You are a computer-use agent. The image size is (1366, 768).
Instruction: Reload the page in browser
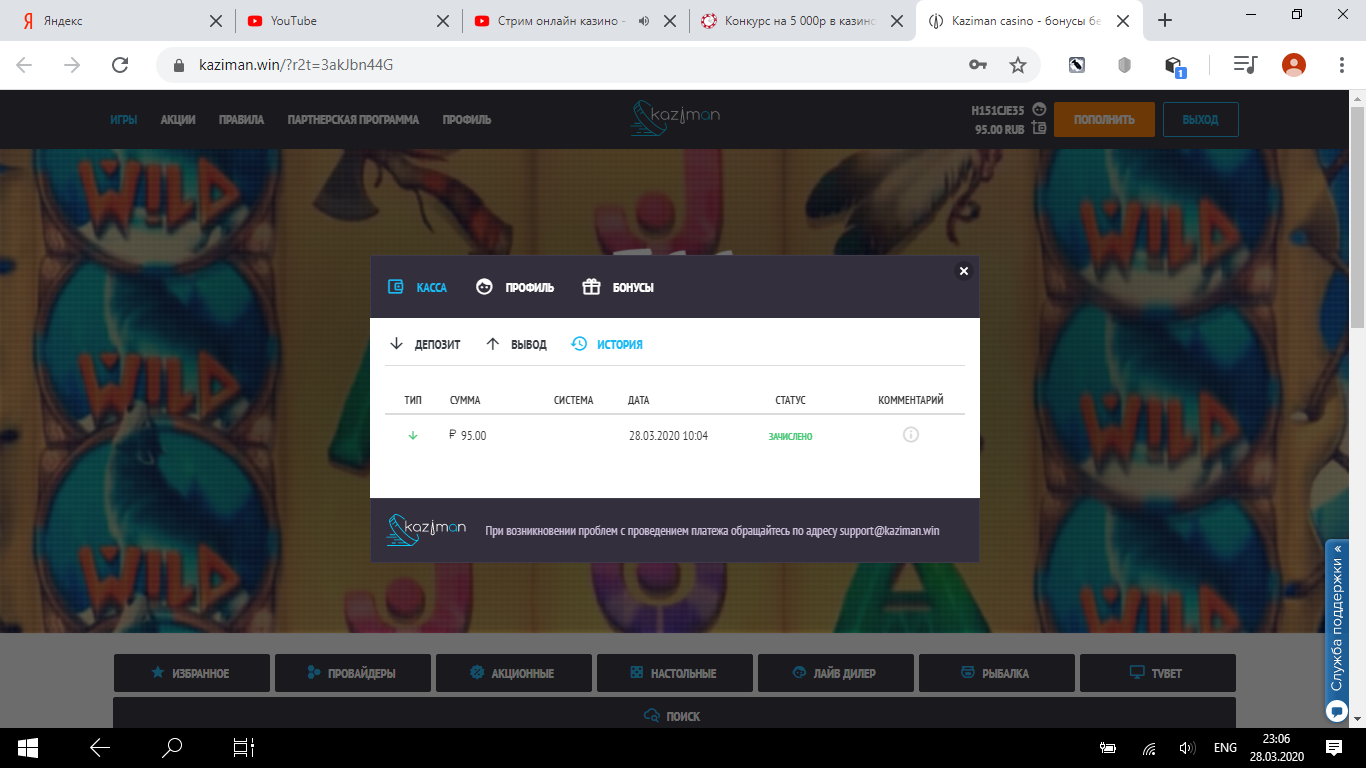pyautogui.click(x=120, y=65)
